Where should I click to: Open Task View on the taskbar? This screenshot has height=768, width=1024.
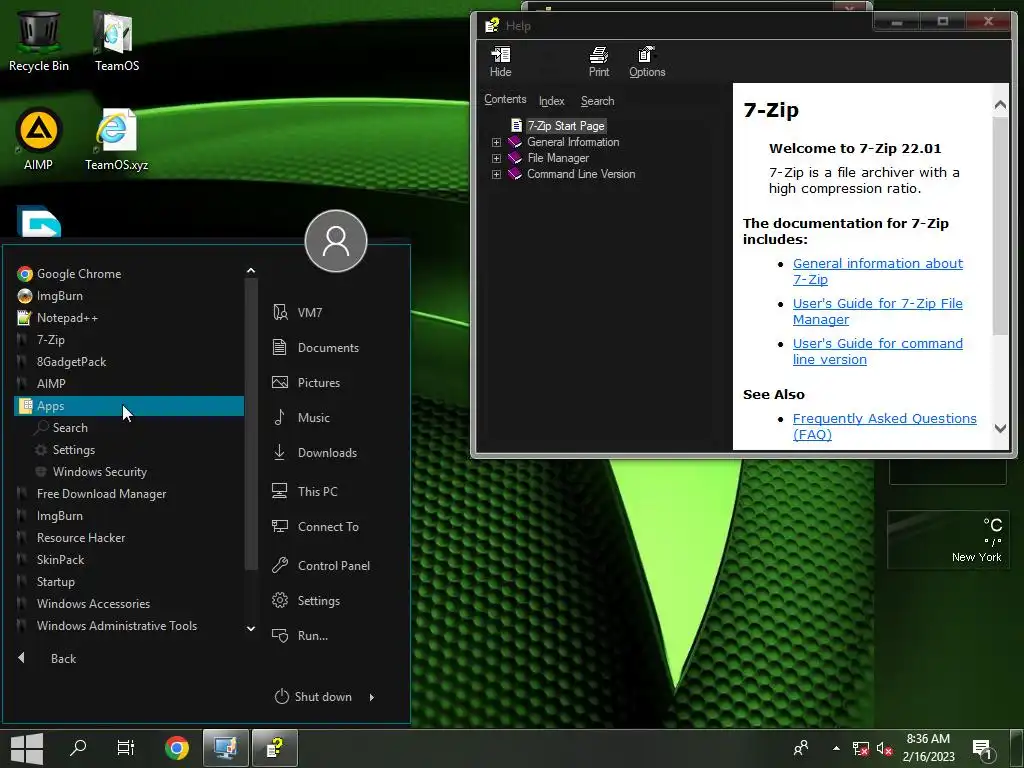pos(125,747)
